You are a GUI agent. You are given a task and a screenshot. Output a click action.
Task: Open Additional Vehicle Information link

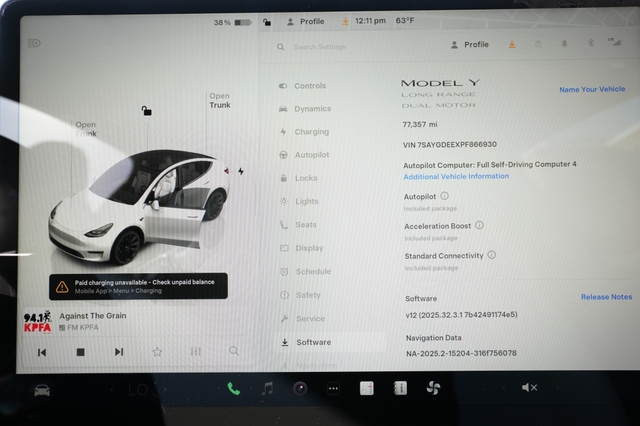point(456,176)
